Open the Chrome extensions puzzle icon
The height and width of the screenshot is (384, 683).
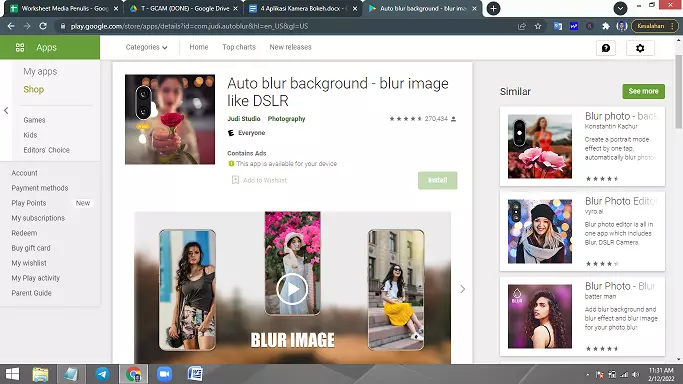(605, 26)
